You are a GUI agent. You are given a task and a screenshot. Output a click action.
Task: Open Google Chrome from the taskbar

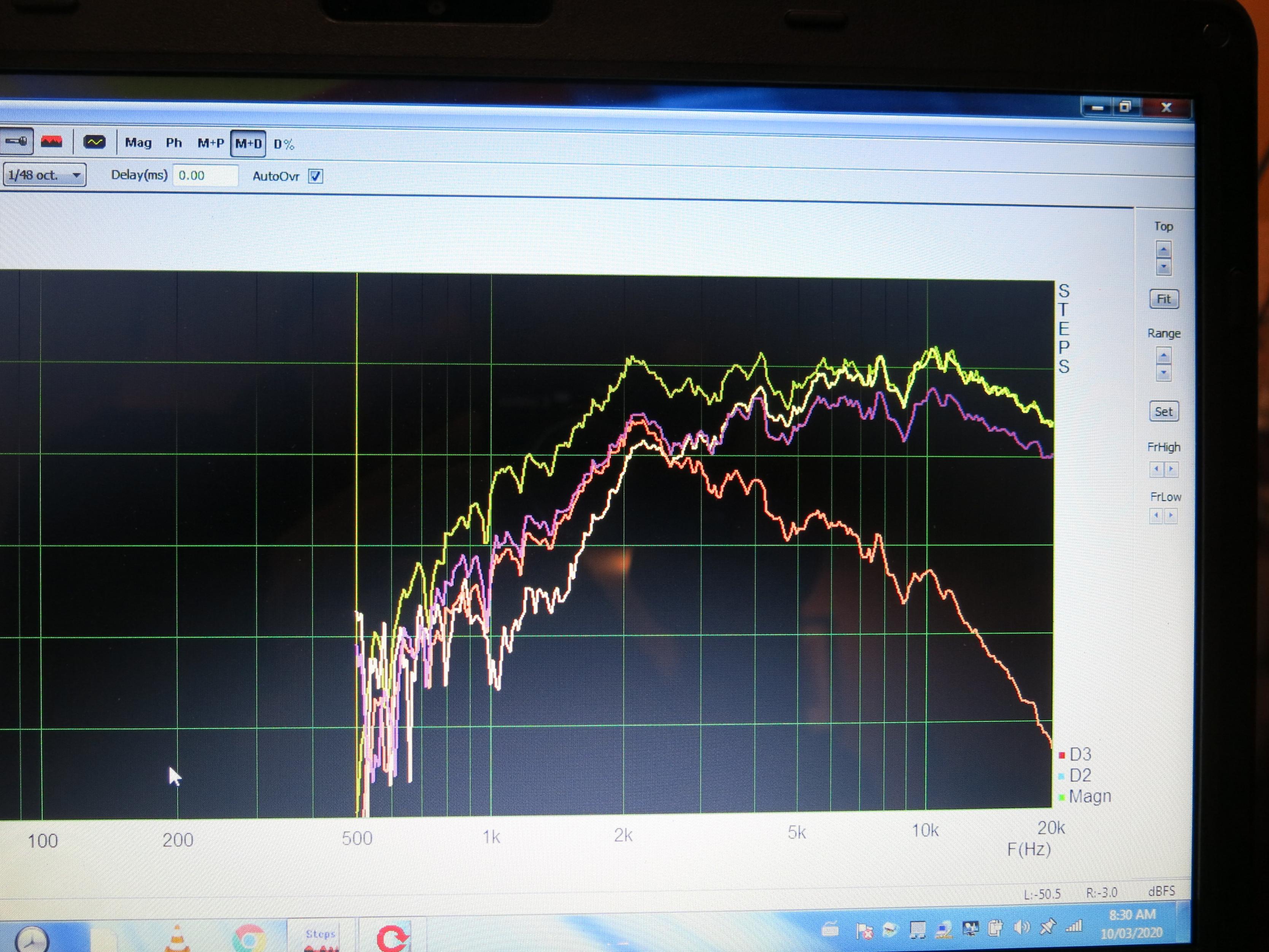click(x=249, y=939)
